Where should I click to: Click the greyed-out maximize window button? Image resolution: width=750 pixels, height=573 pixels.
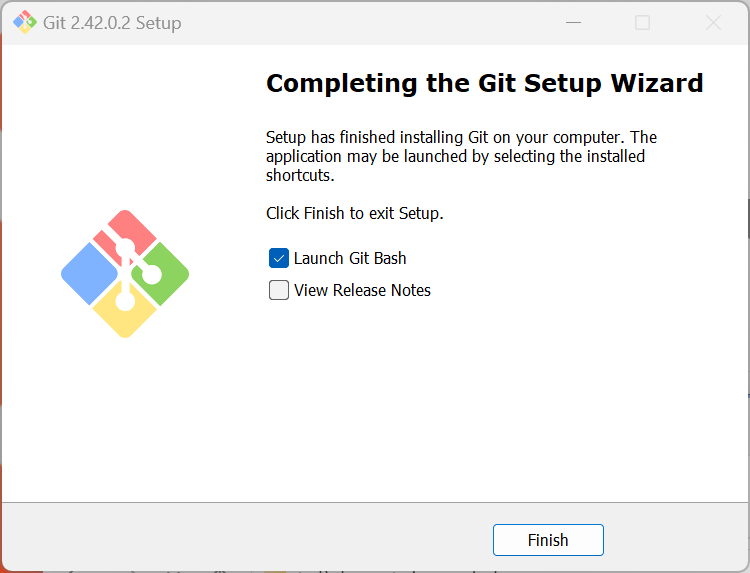tap(642, 22)
